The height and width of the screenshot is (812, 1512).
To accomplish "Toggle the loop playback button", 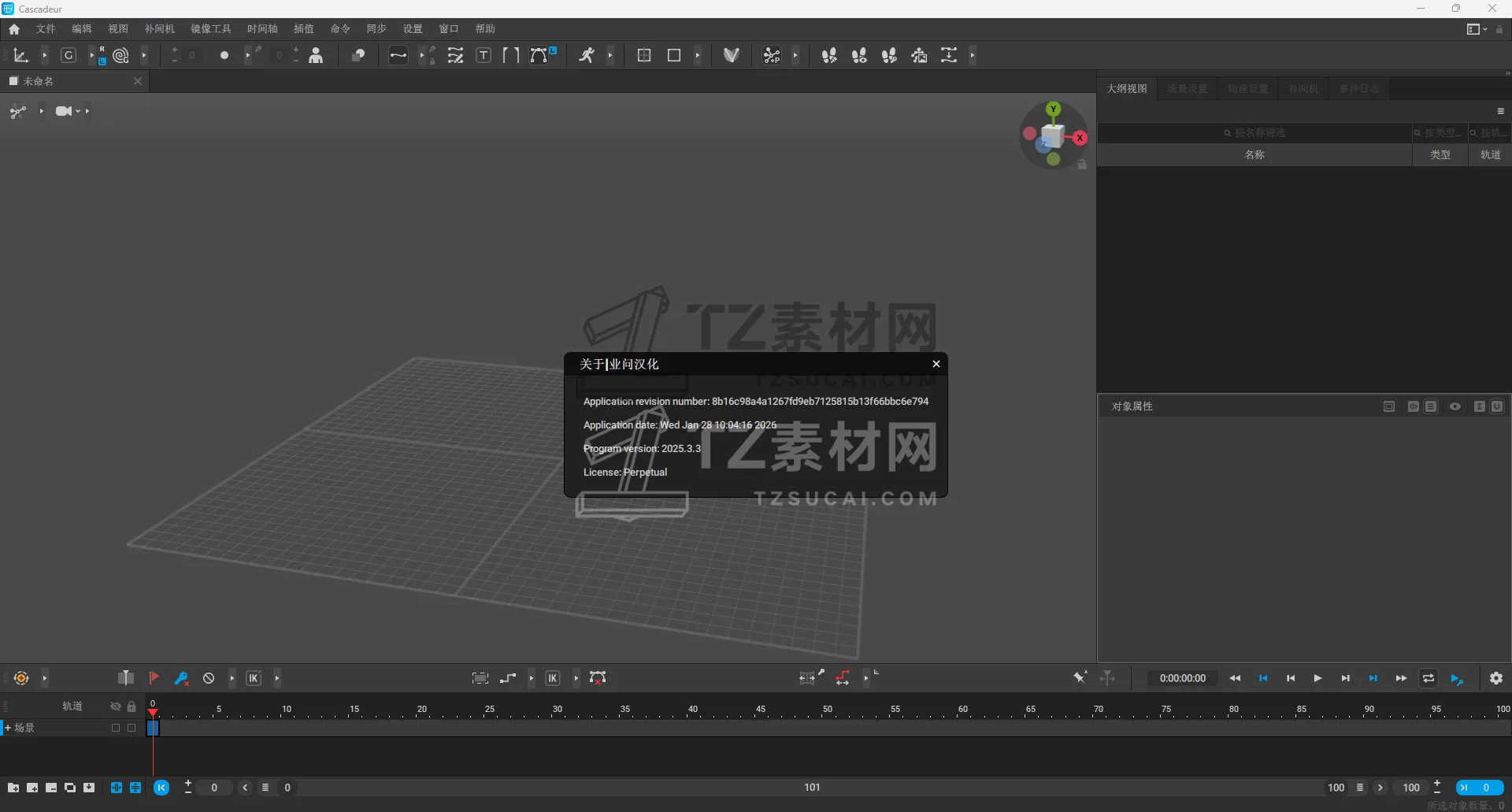I will pyautogui.click(x=1429, y=678).
